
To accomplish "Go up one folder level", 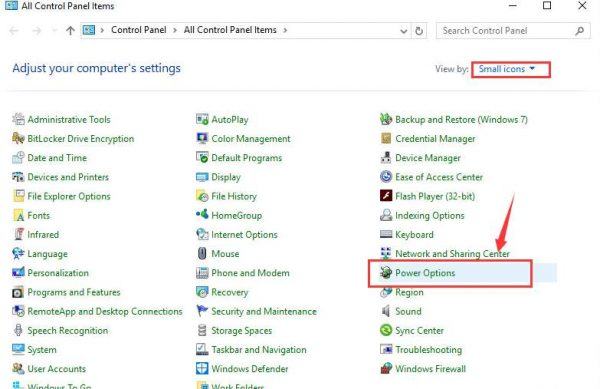I will click(x=70, y=31).
